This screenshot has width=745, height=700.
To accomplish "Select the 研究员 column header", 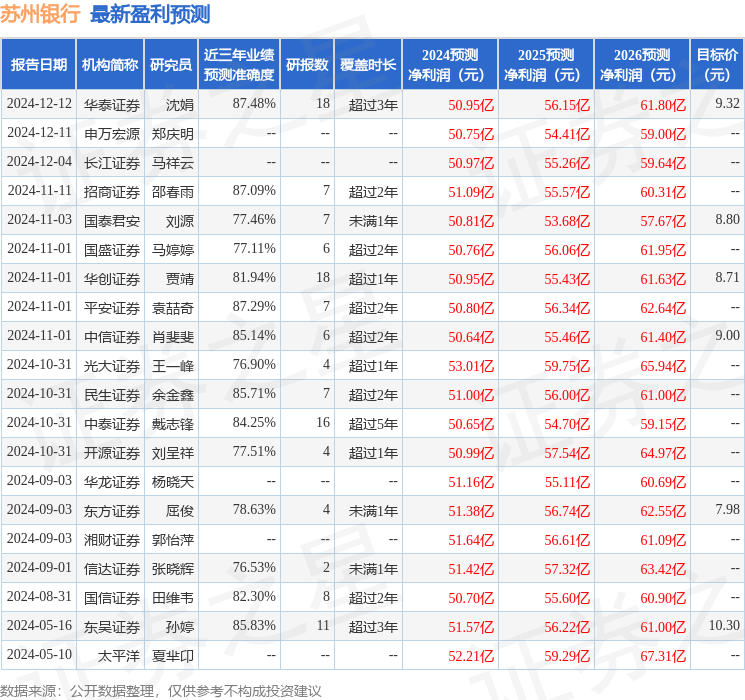I will coord(171,65).
